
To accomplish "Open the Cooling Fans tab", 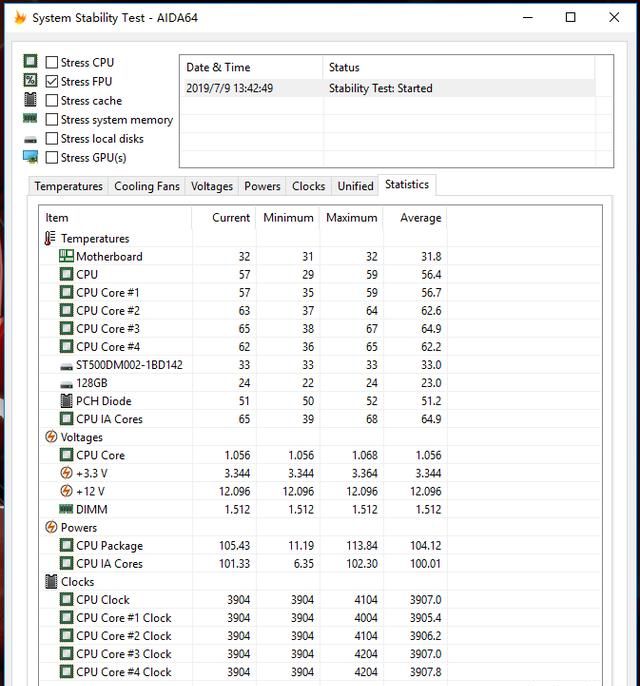I will click(x=147, y=186).
